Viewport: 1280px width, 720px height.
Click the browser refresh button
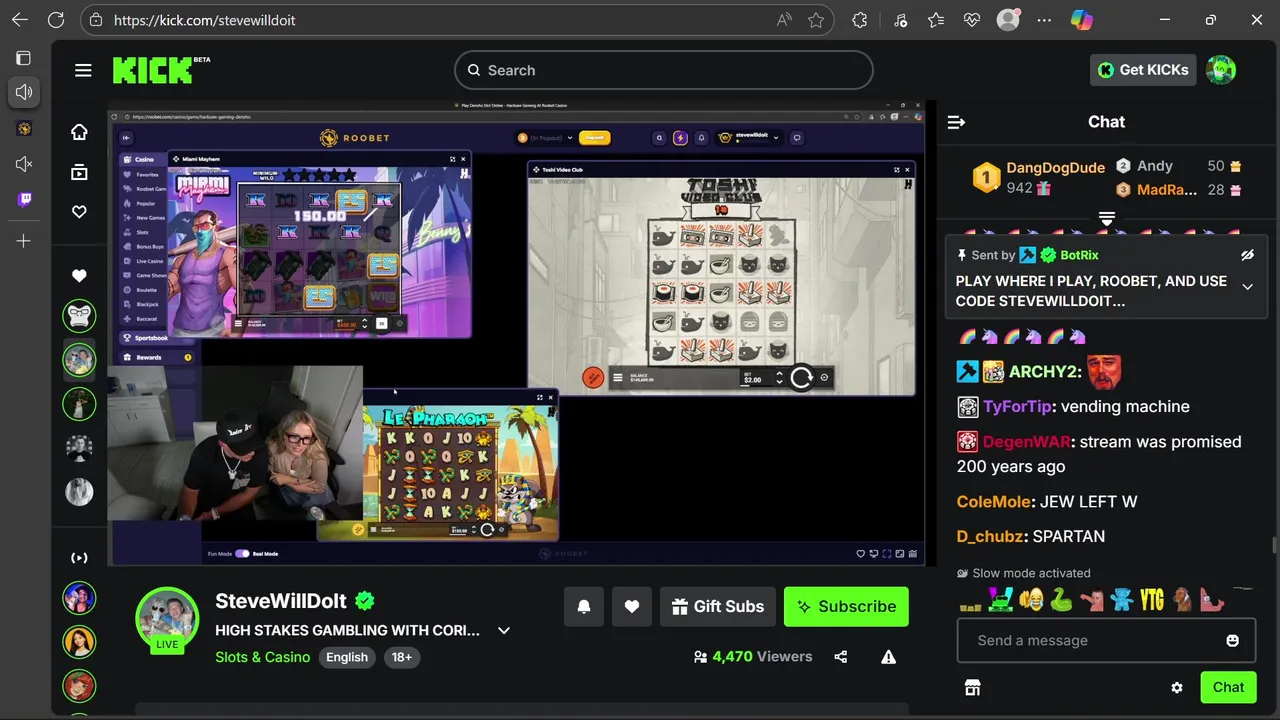[56, 20]
